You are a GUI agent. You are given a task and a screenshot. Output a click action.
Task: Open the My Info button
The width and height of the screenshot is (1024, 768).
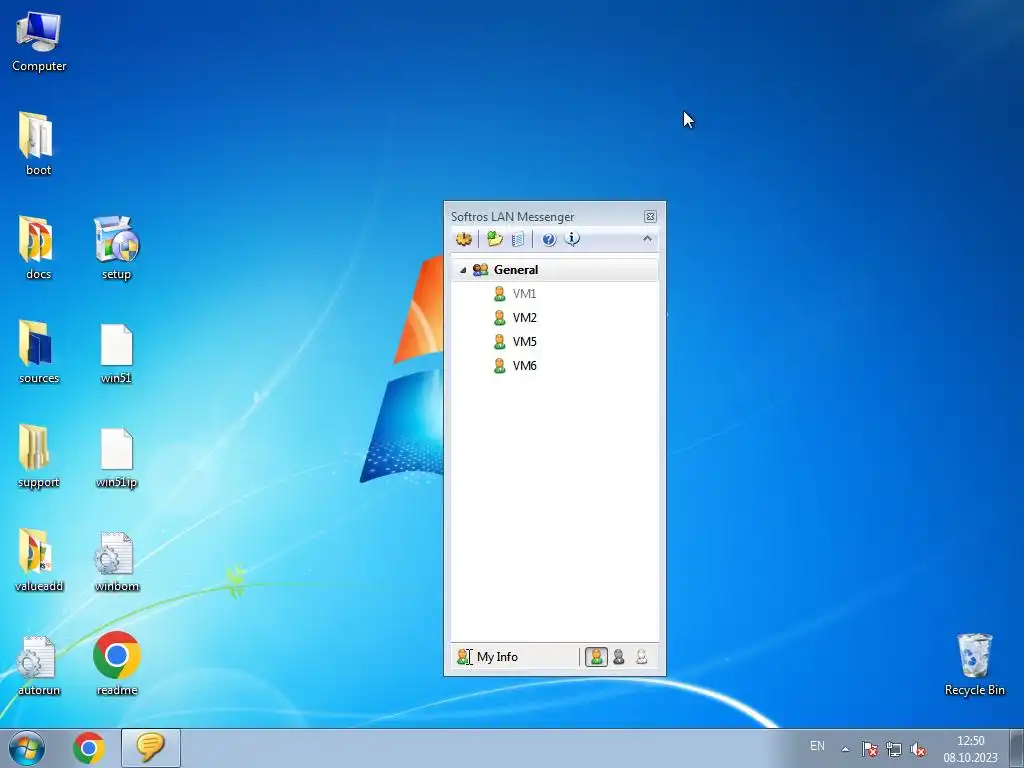coord(488,657)
